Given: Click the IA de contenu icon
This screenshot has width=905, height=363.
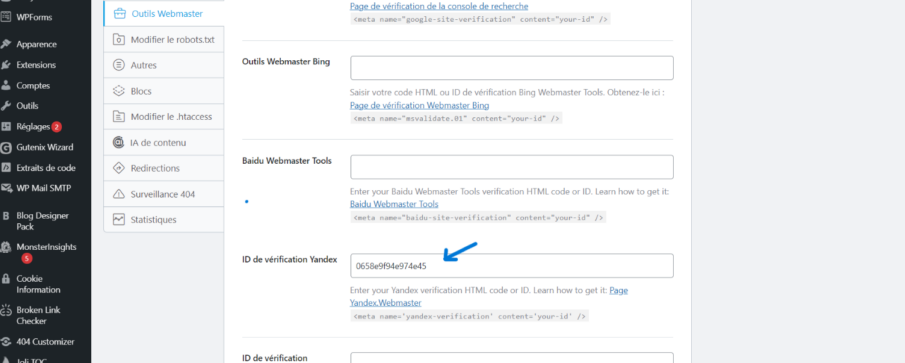Looking at the screenshot, I should point(119,142).
